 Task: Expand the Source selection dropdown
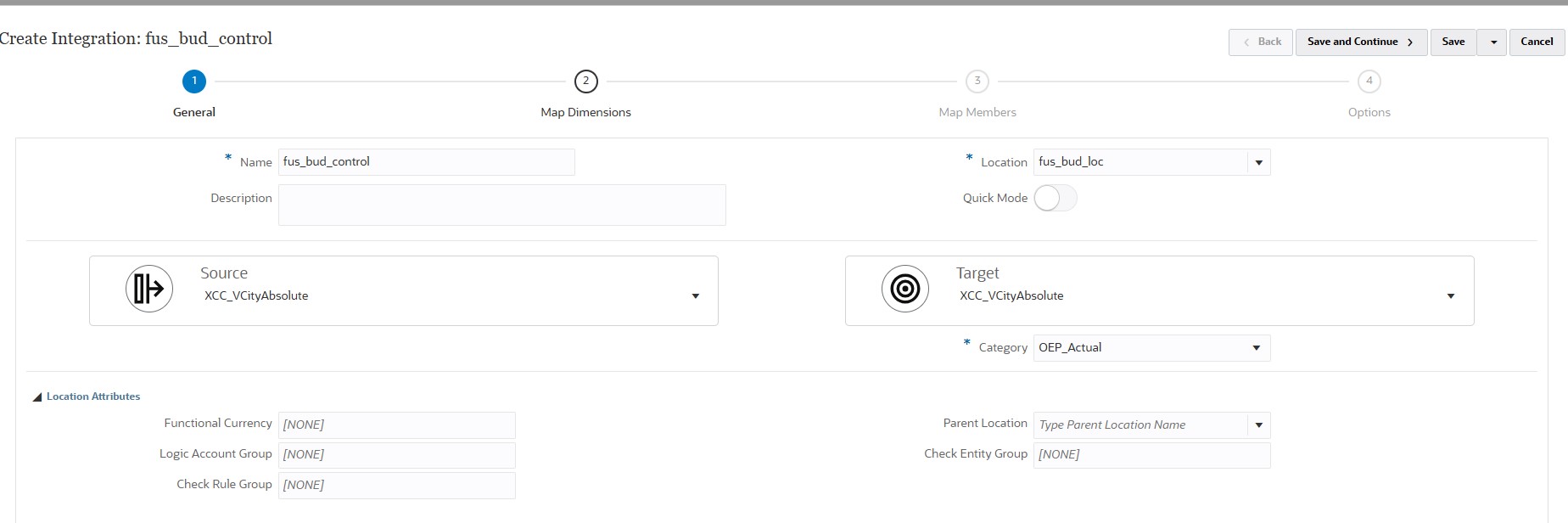[x=695, y=296]
